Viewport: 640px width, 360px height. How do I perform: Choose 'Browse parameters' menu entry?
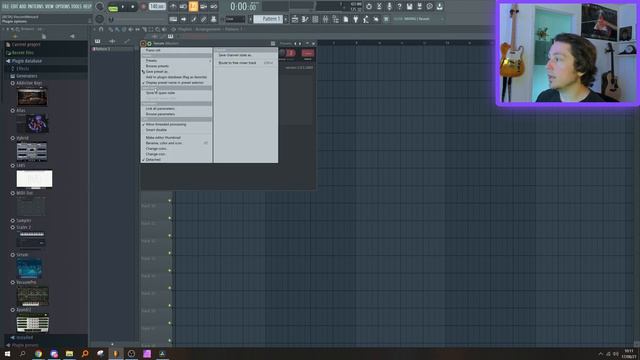[x=177, y=114]
